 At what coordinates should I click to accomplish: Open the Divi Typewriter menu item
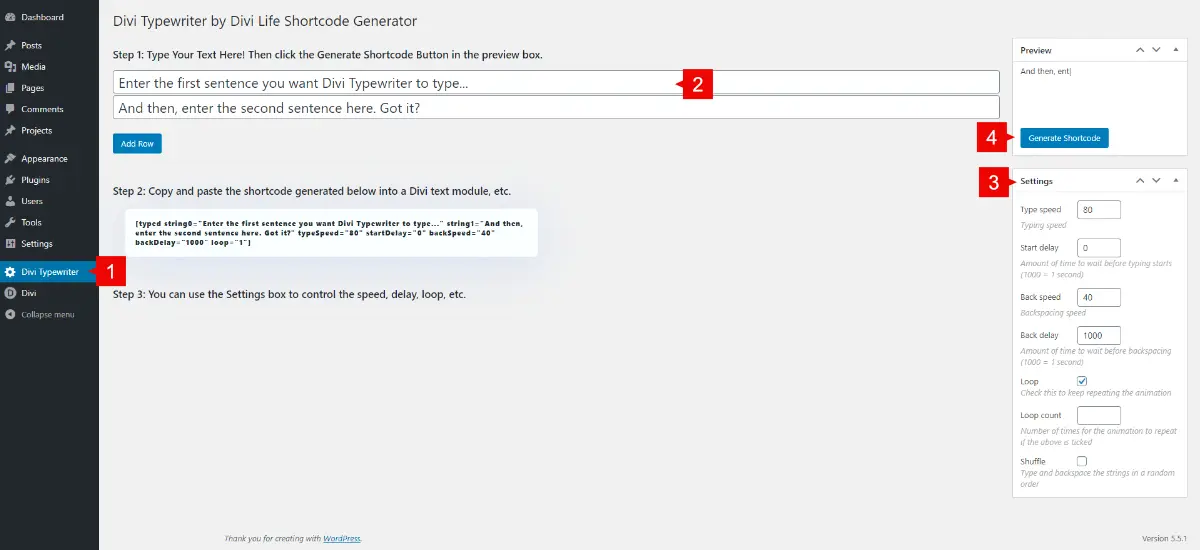tap(49, 272)
